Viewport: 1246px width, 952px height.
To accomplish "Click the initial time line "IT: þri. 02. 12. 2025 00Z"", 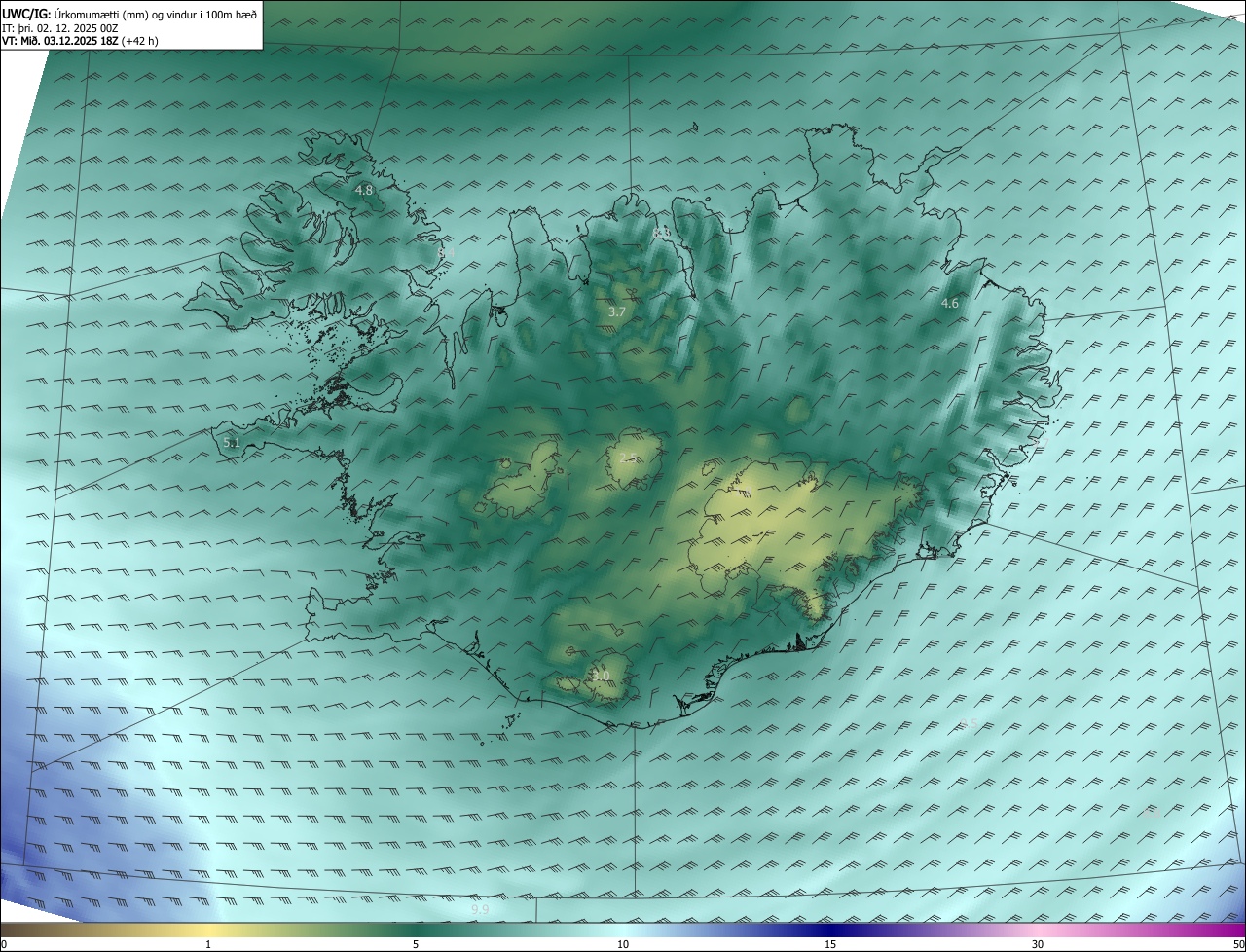I will (x=59, y=27).
